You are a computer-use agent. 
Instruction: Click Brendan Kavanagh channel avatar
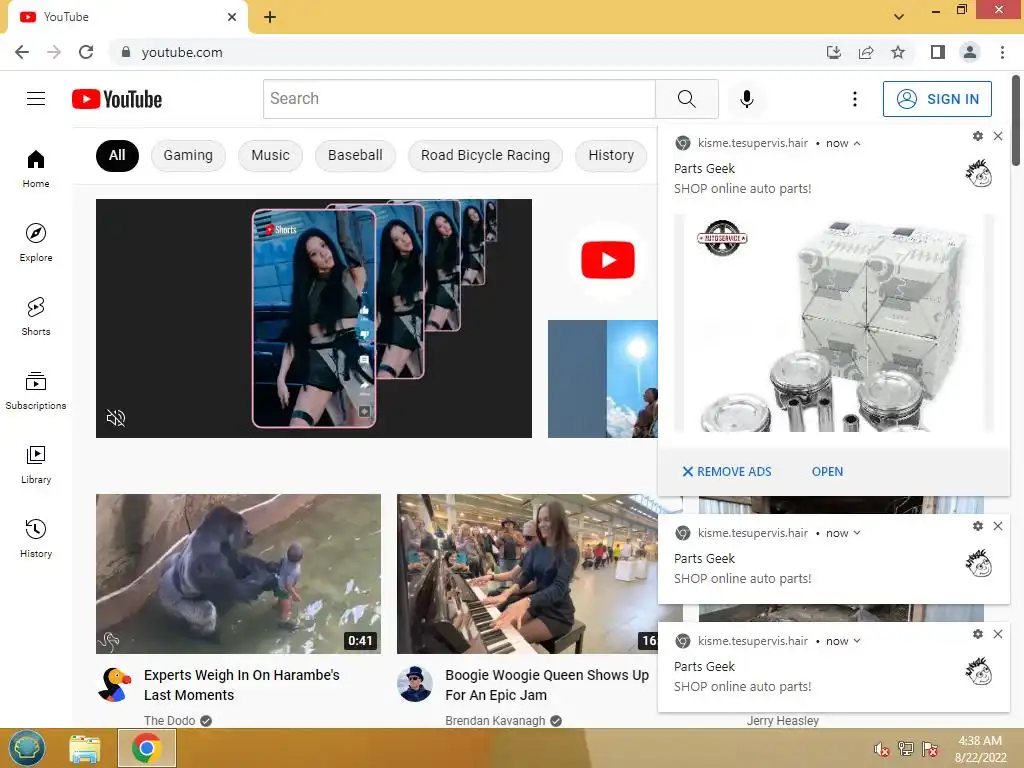click(x=415, y=684)
